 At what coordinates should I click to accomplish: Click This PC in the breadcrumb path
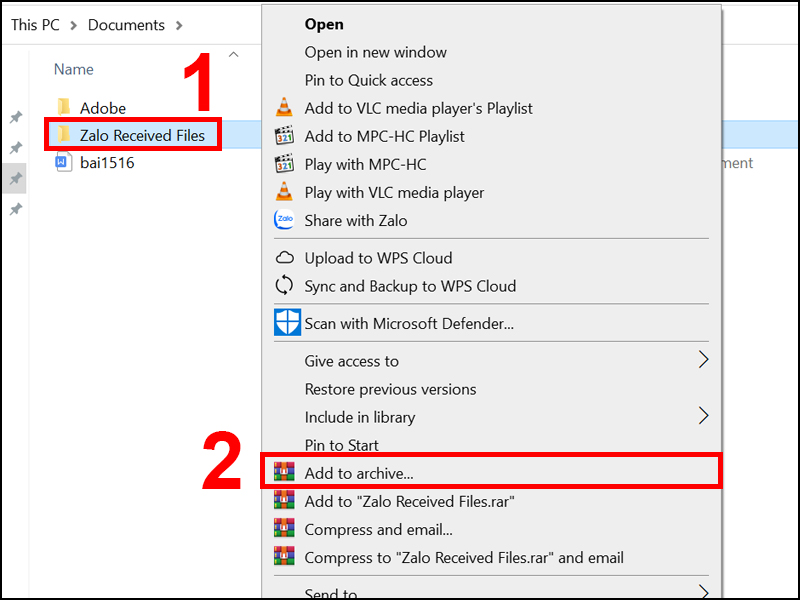[x=36, y=25]
